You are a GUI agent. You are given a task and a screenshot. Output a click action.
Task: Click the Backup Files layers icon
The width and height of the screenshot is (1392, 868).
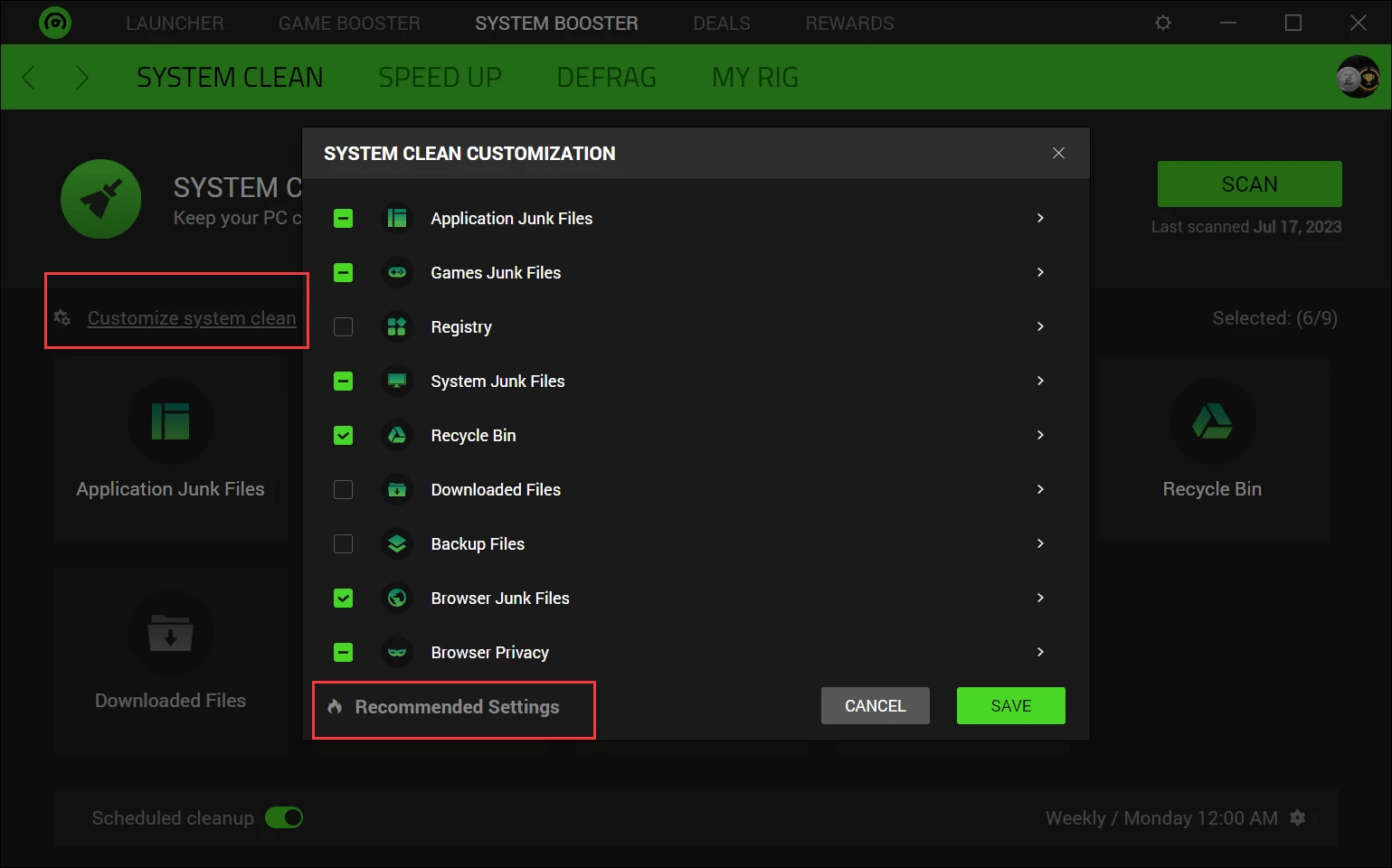(397, 543)
